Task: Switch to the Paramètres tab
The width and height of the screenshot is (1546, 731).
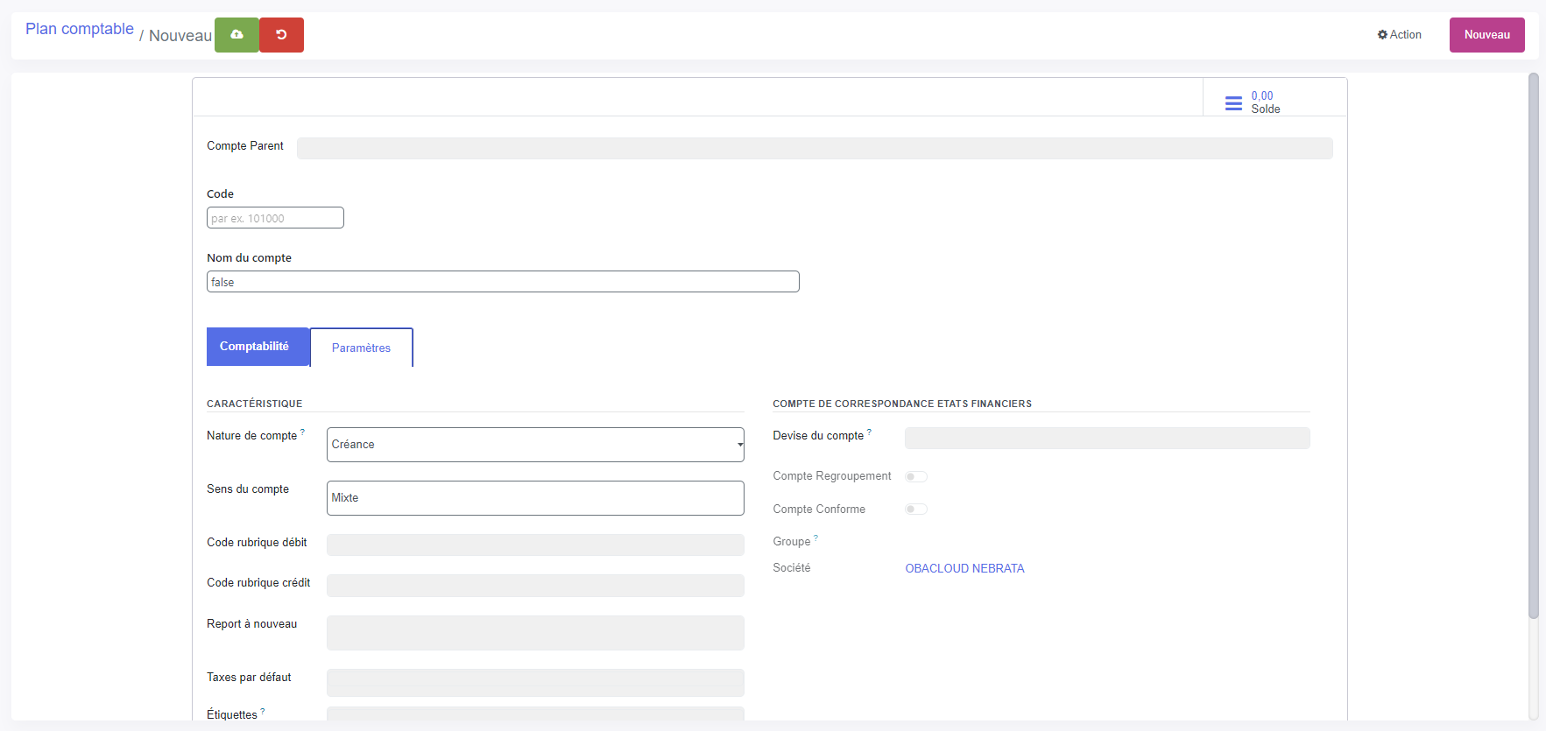Action: click(x=361, y=348)
